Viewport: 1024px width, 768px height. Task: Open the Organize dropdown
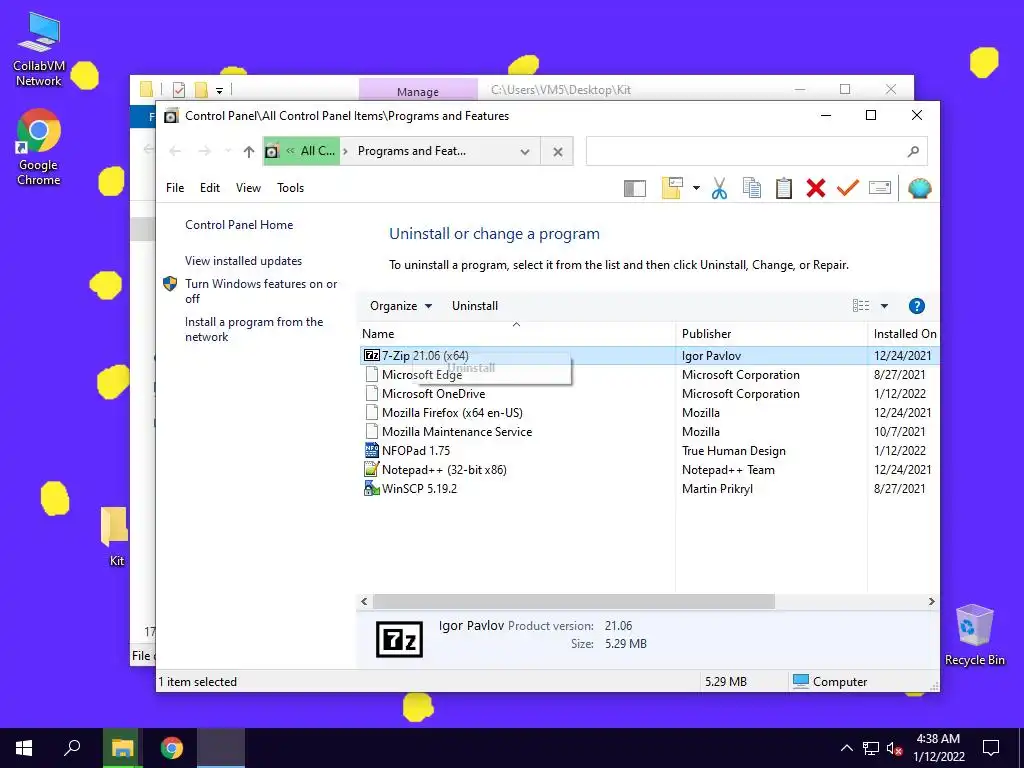(401, 306)
